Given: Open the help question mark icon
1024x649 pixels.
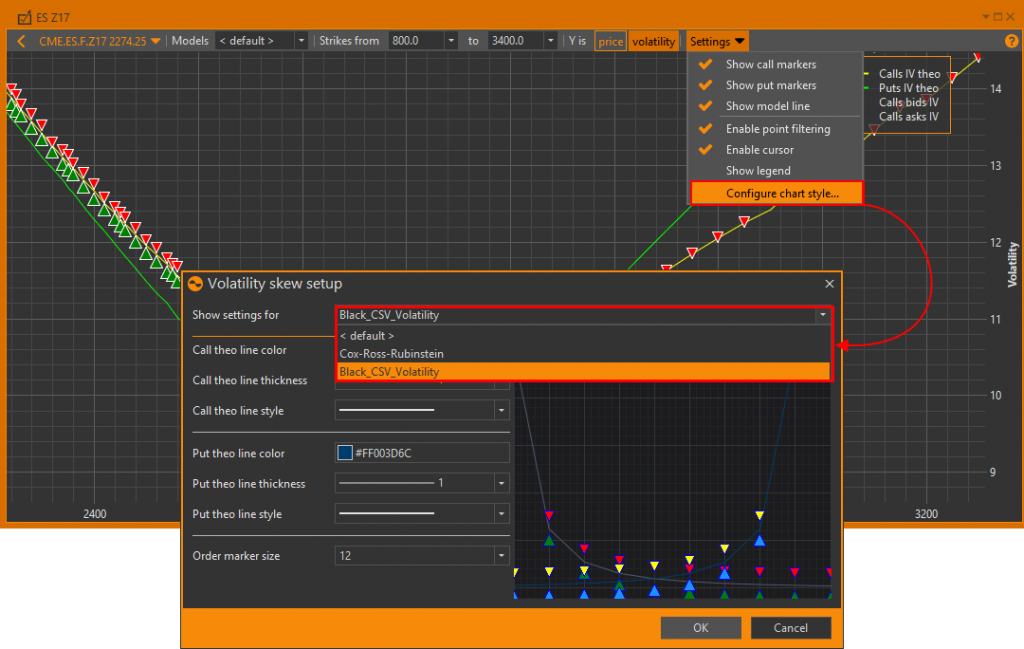Looking at the screenshot, I should pyautogui.click(x=1011, y=41).
